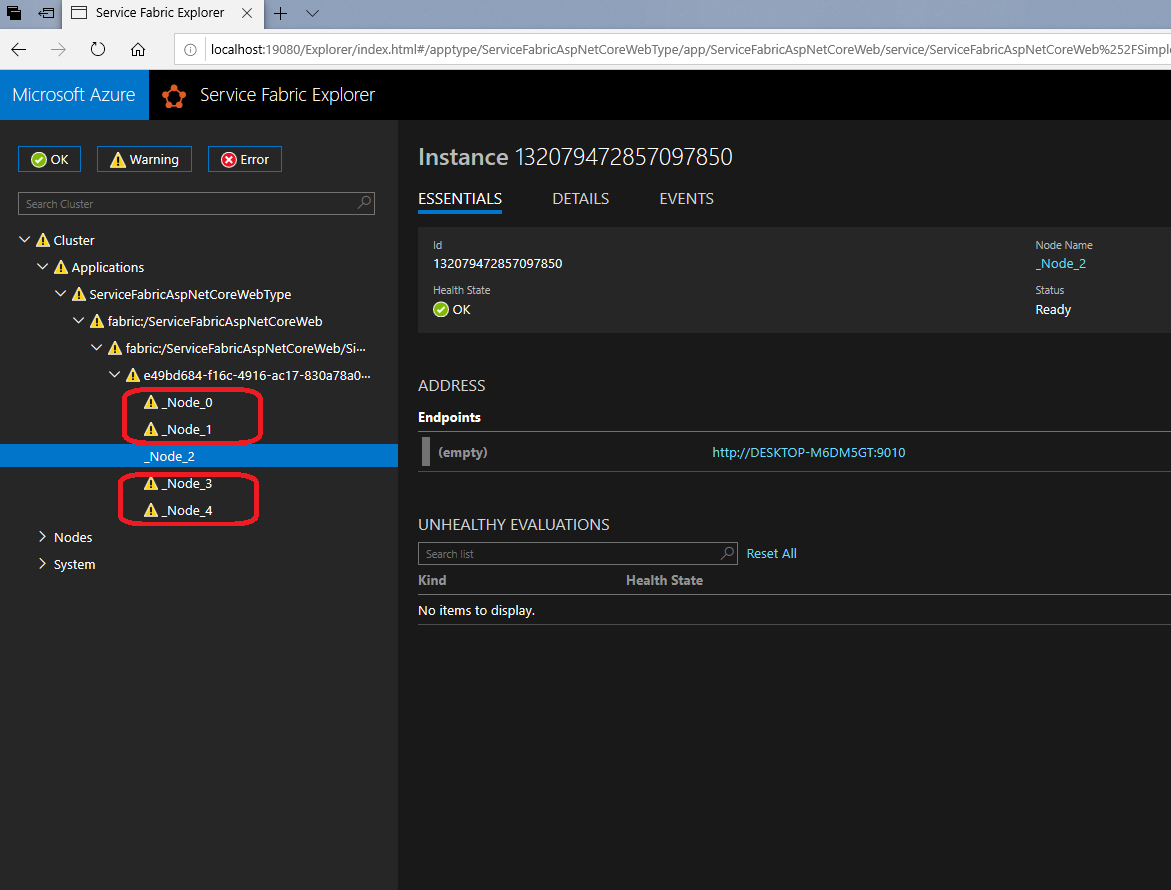Click the Microsoft Azure banner link
The width and height of the screenshot is (1171, 890).
pos(74,95)
